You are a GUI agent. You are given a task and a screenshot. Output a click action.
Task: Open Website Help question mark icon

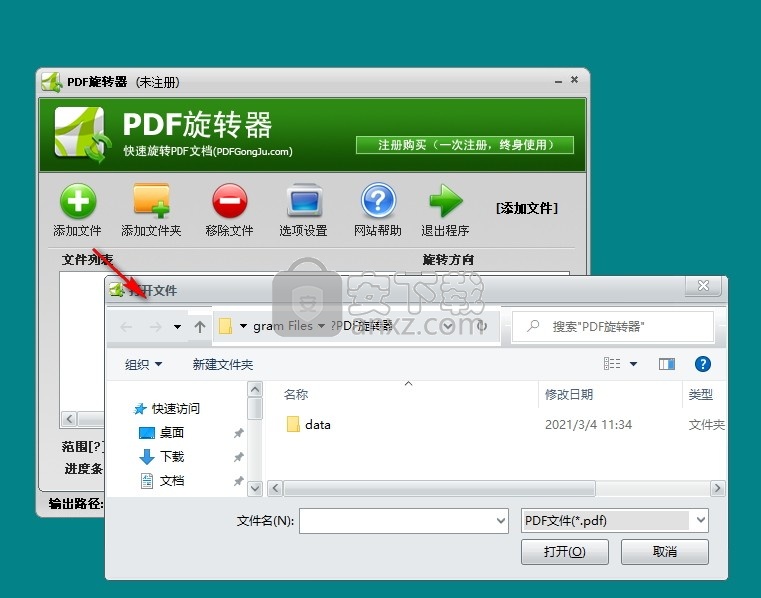click(378, 200)
